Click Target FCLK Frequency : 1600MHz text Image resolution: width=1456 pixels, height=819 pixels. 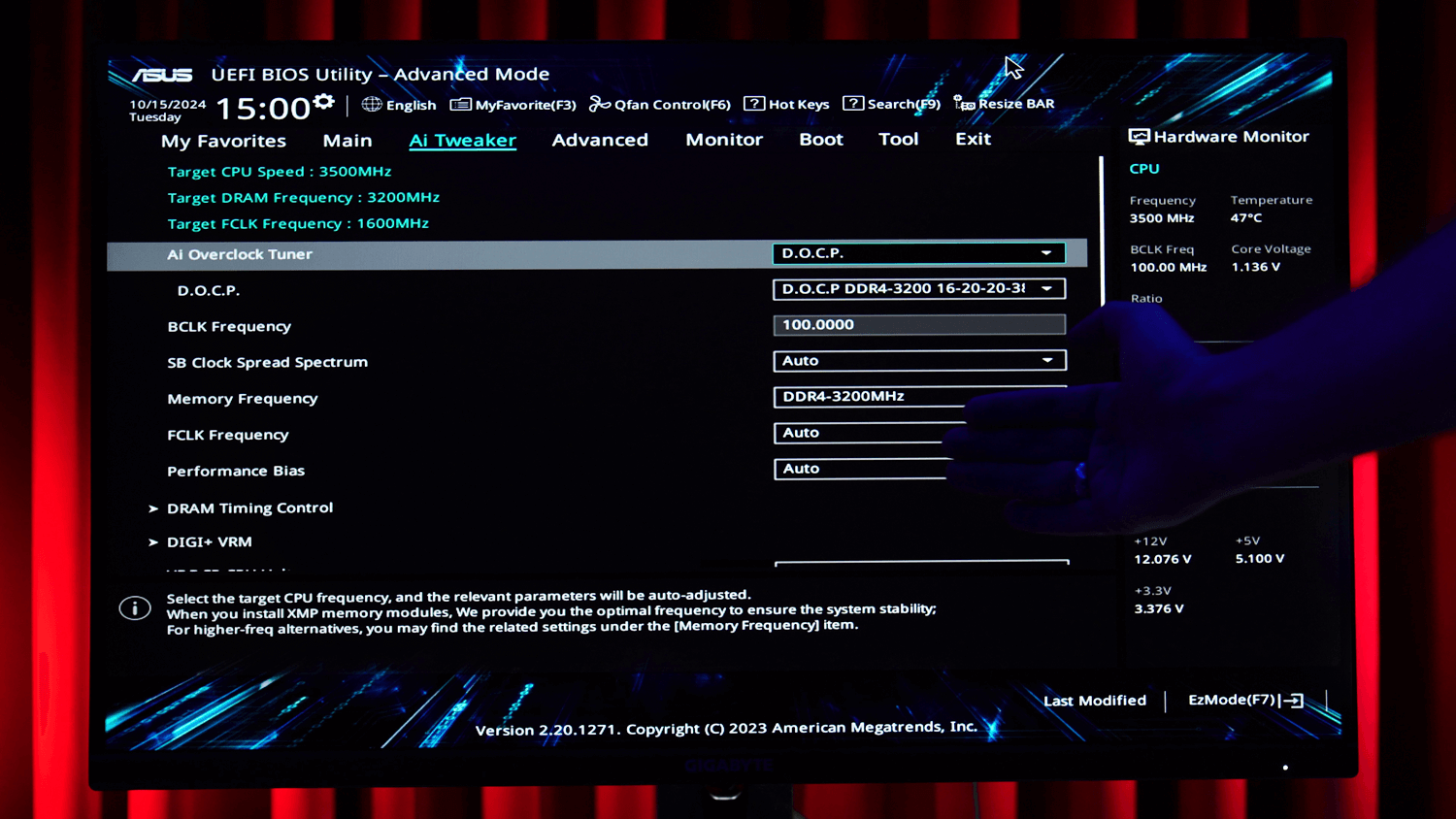(x=298, y=223)
